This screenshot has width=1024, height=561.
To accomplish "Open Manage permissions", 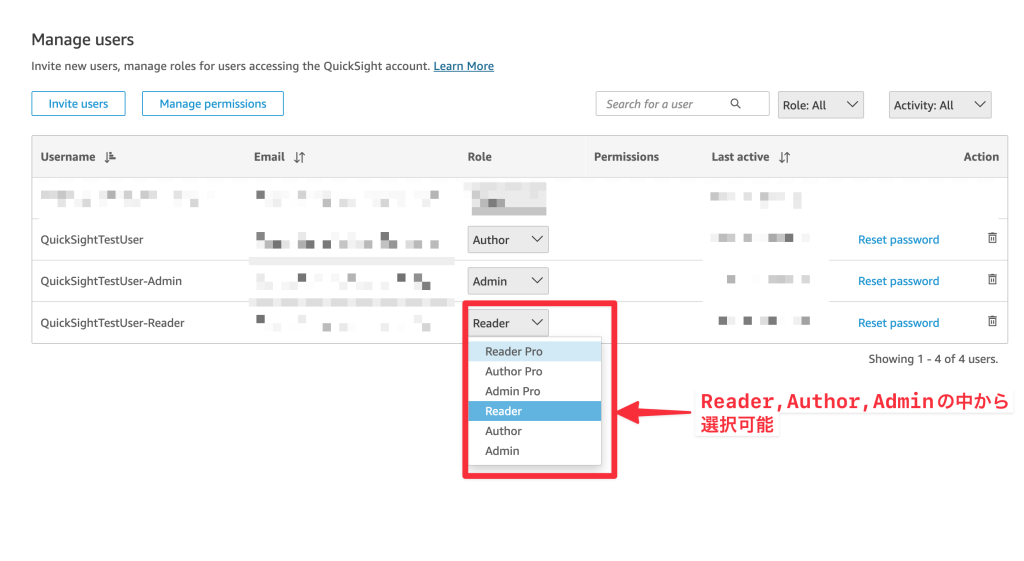I will [213, 104].
